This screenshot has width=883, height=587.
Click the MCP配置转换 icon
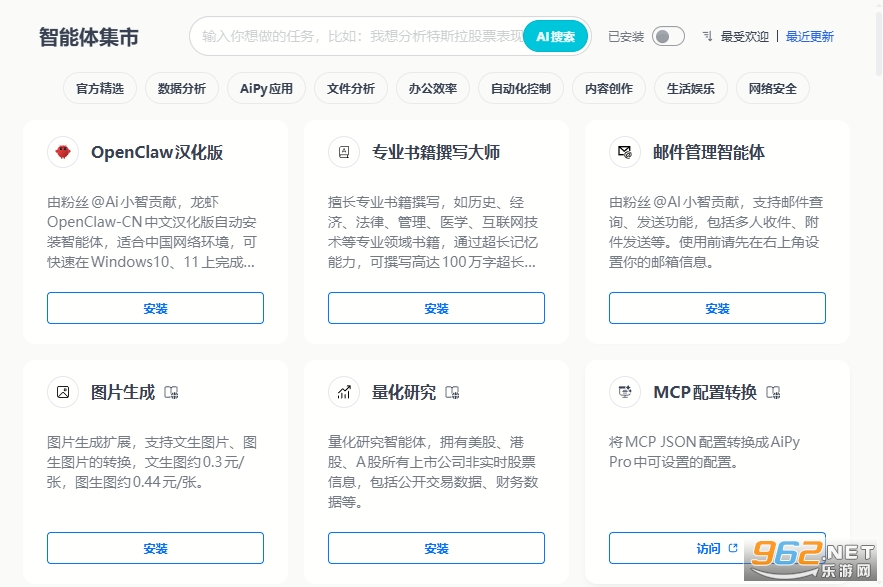pos(625,392)
